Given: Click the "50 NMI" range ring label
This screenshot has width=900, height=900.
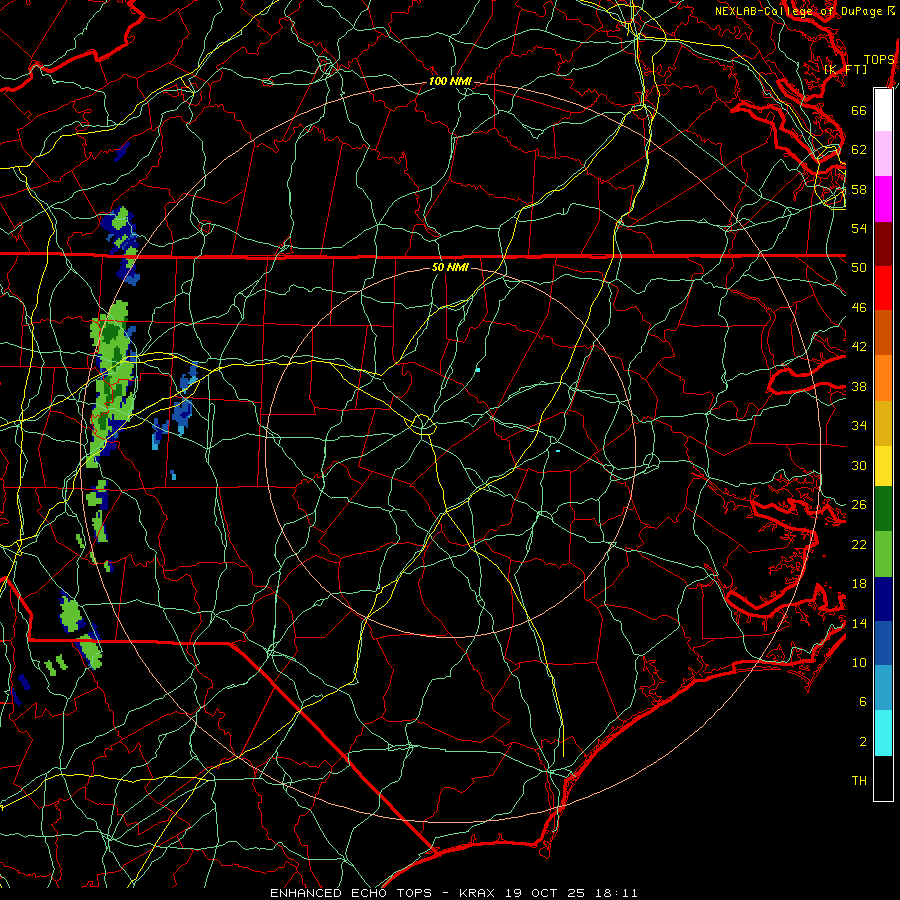Looking at the screenshot, I should tap(450, 267).
